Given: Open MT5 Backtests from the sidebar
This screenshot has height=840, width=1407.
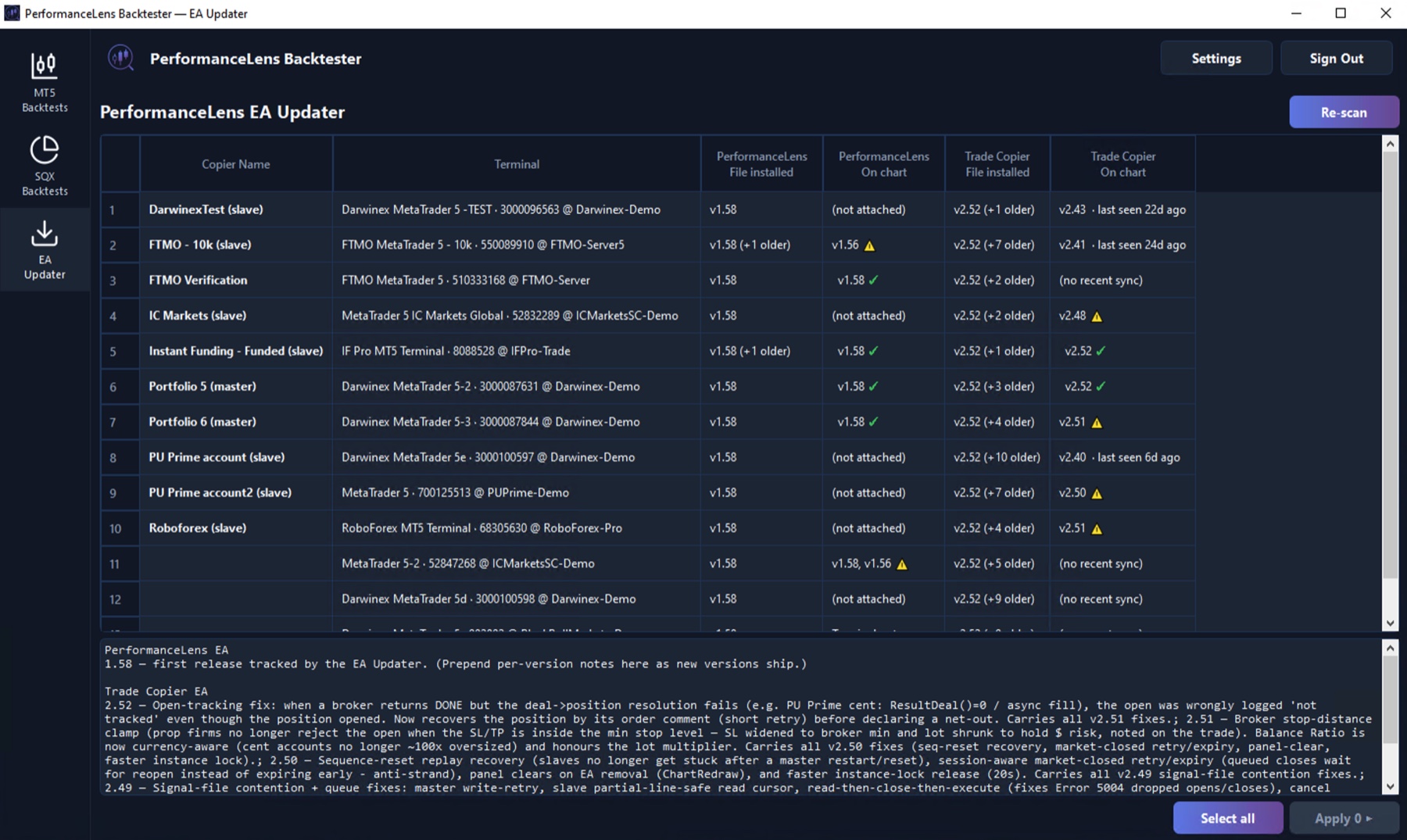Looking at the screenshot, I should 45,82.
